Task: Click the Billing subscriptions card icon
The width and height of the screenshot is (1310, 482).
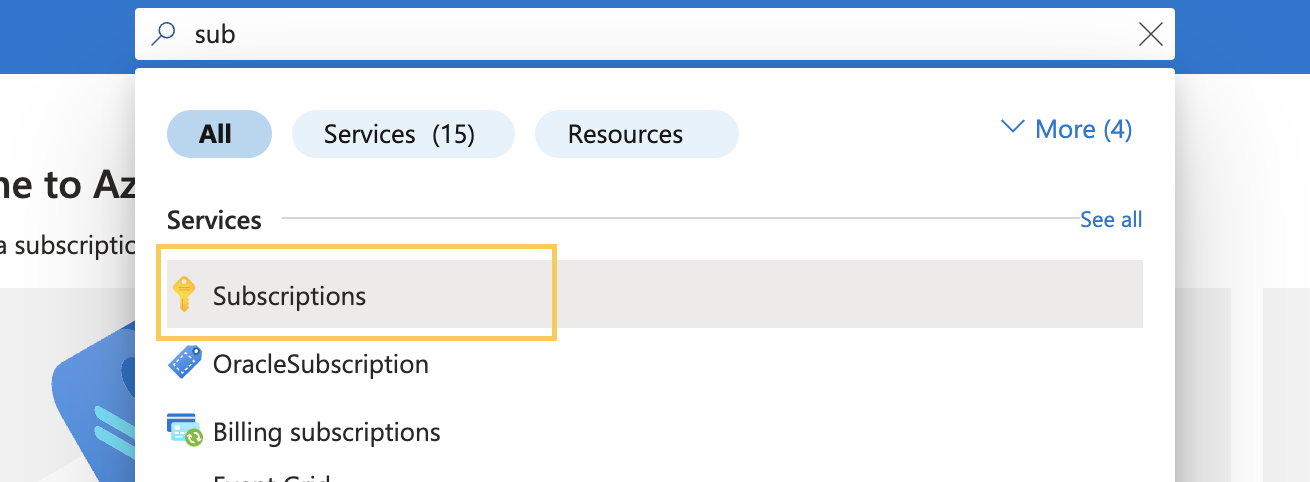Action: (184, 431)
